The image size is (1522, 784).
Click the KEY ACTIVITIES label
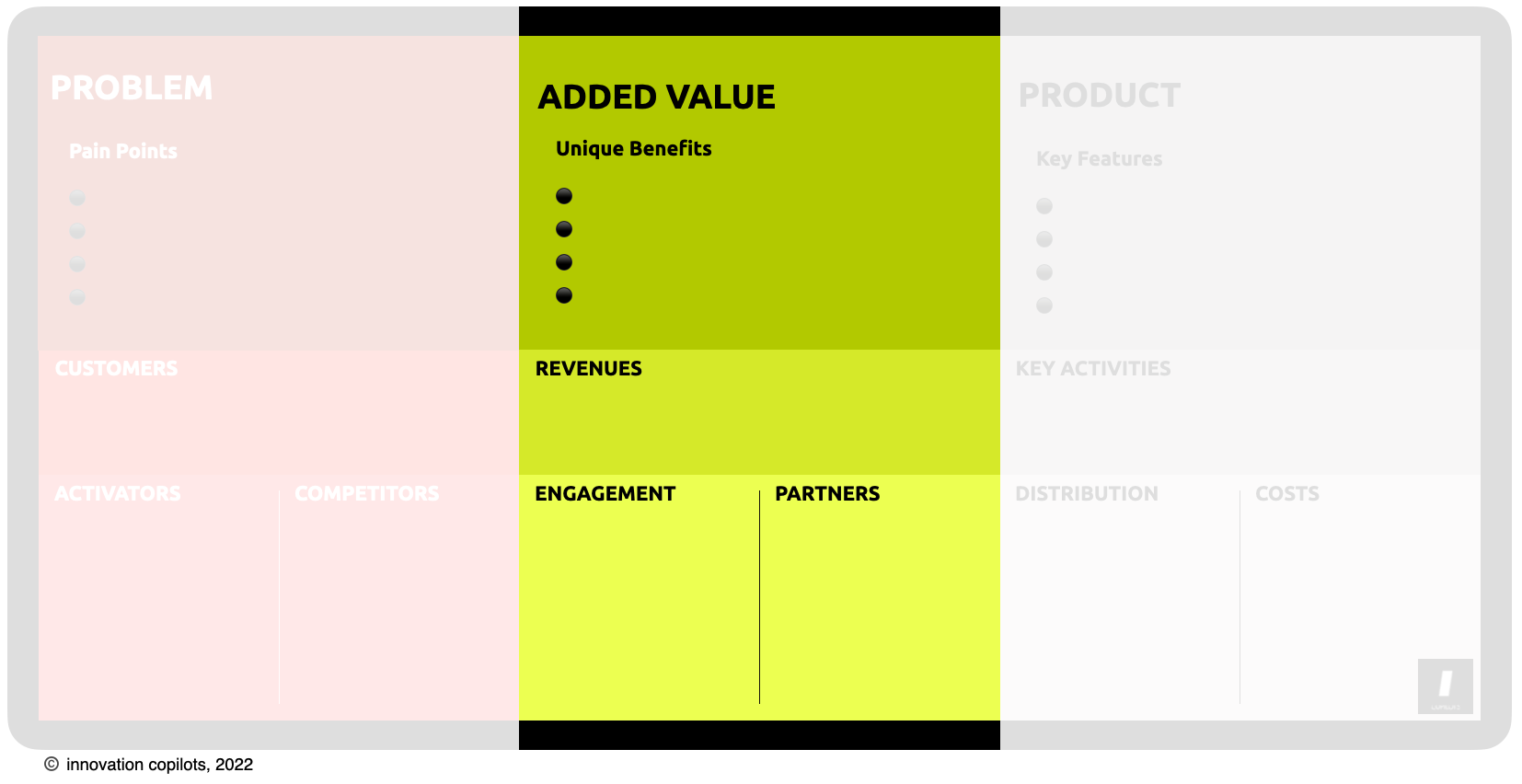(1093, 368)
